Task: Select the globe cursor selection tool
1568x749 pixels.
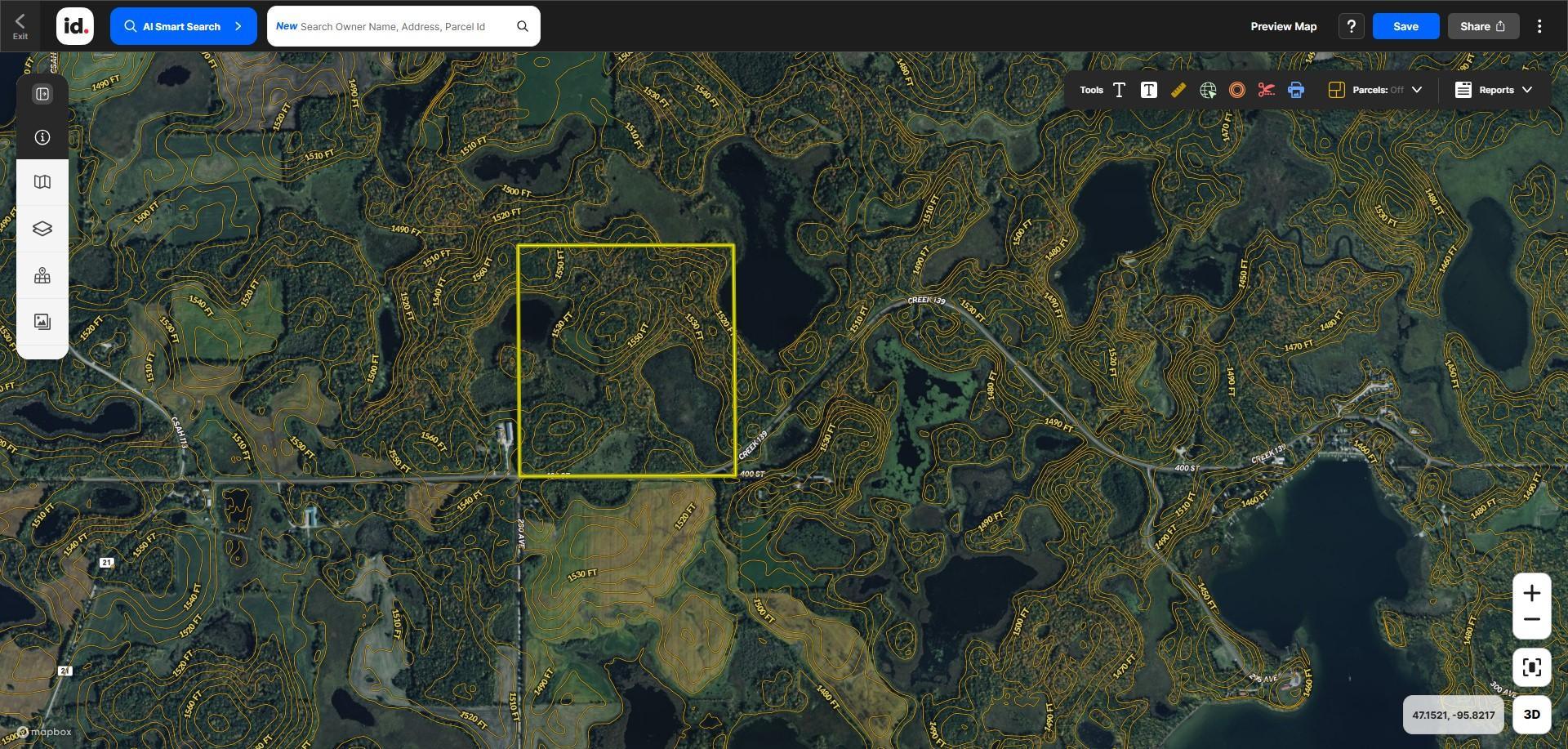Action: pyautogui.click(x=1208, y=90)
